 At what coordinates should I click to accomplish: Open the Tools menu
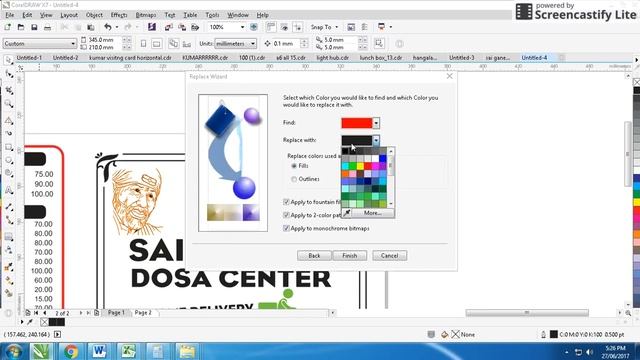click(x=212, y=15)
